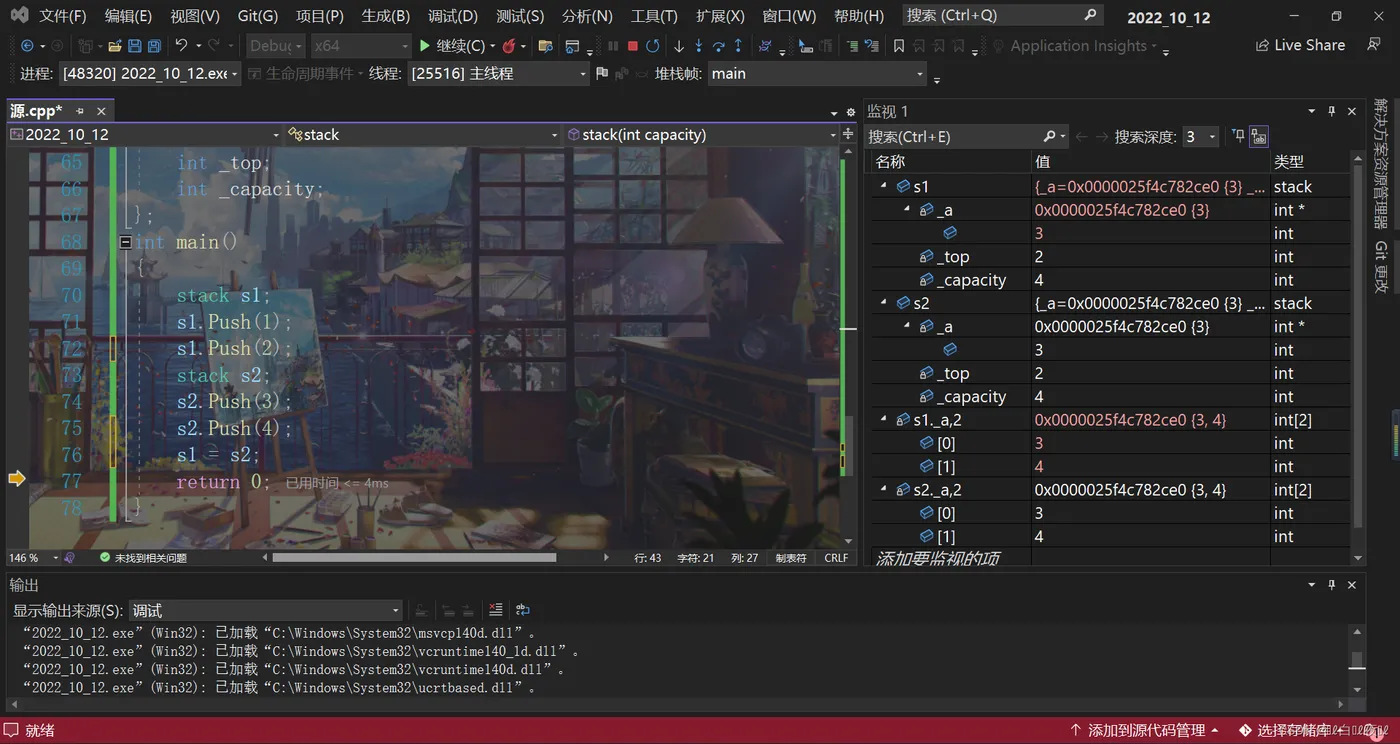The width and height of the screenshot is (1400, 744).
Task: Collapse the s1 watch entry
Action: [x=883, y=187]
